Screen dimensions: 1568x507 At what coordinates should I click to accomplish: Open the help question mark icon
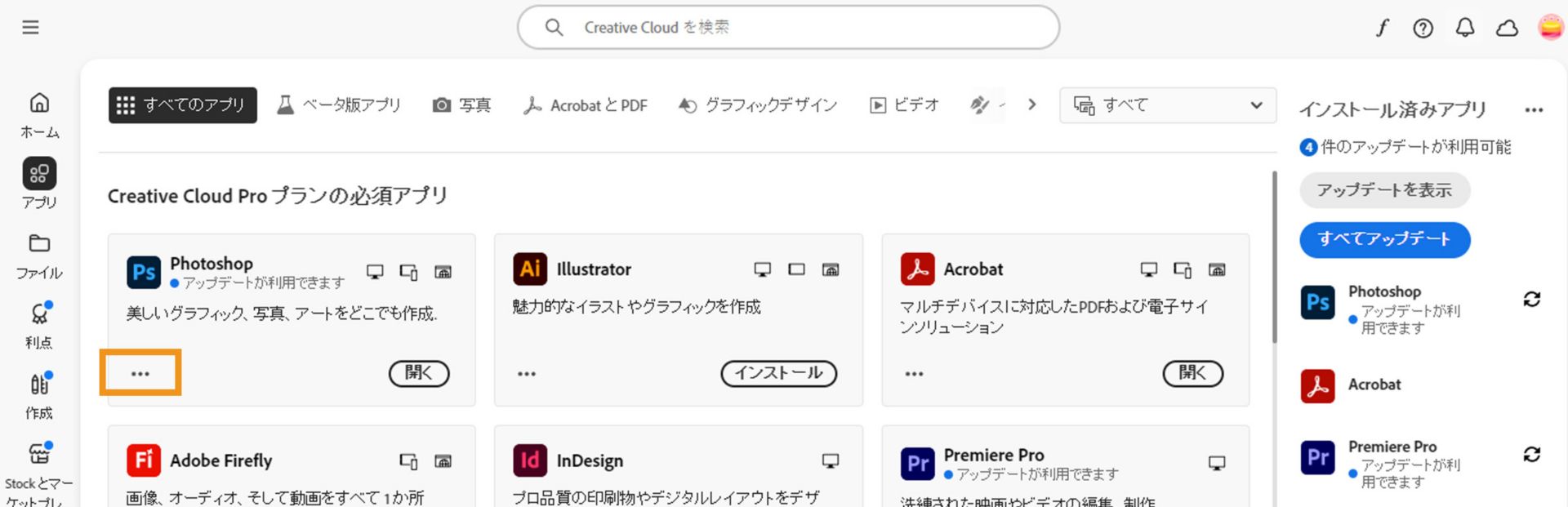tap(1423, 29)
